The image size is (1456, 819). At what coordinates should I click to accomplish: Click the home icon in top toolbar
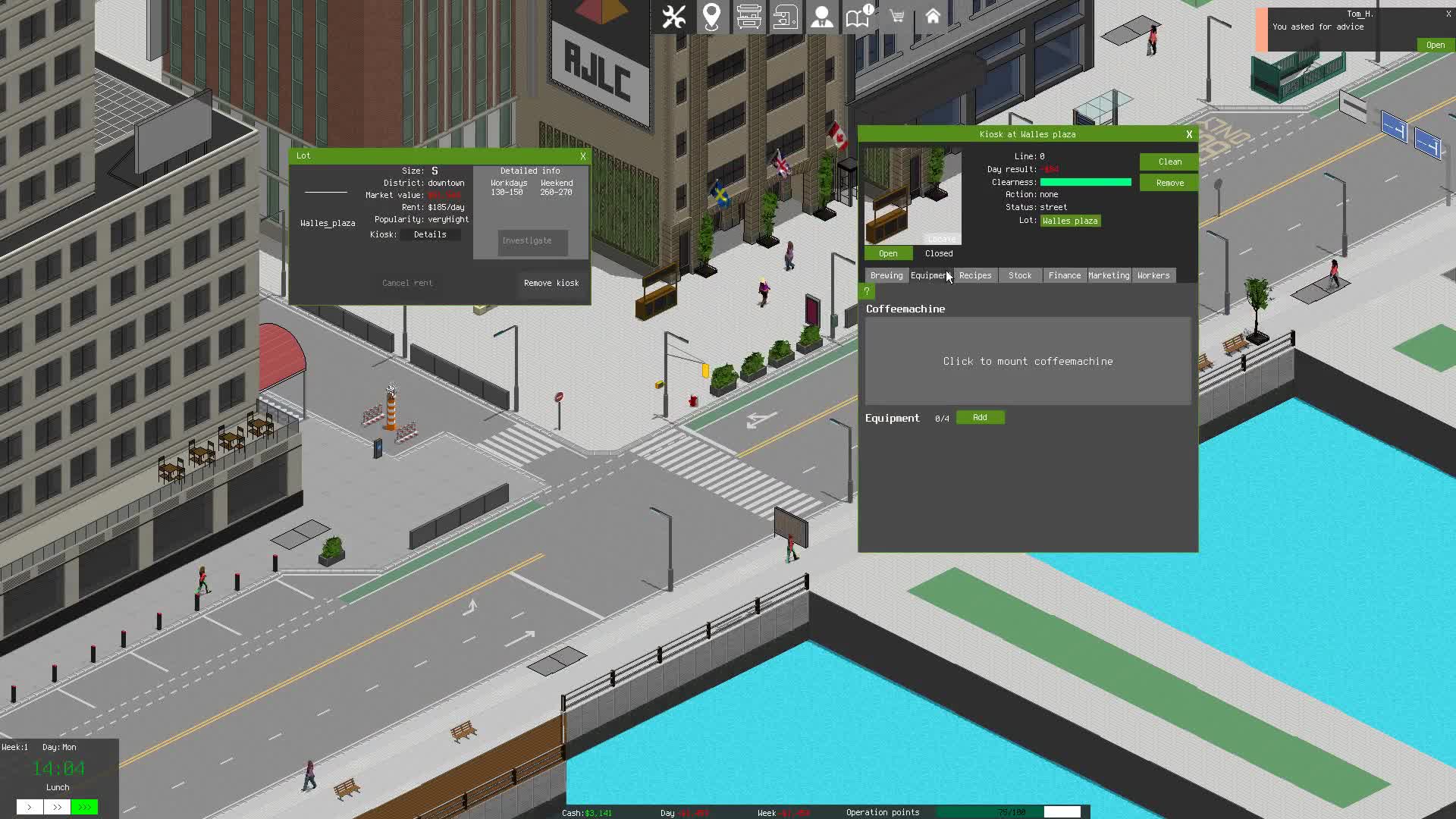(933, 17)
